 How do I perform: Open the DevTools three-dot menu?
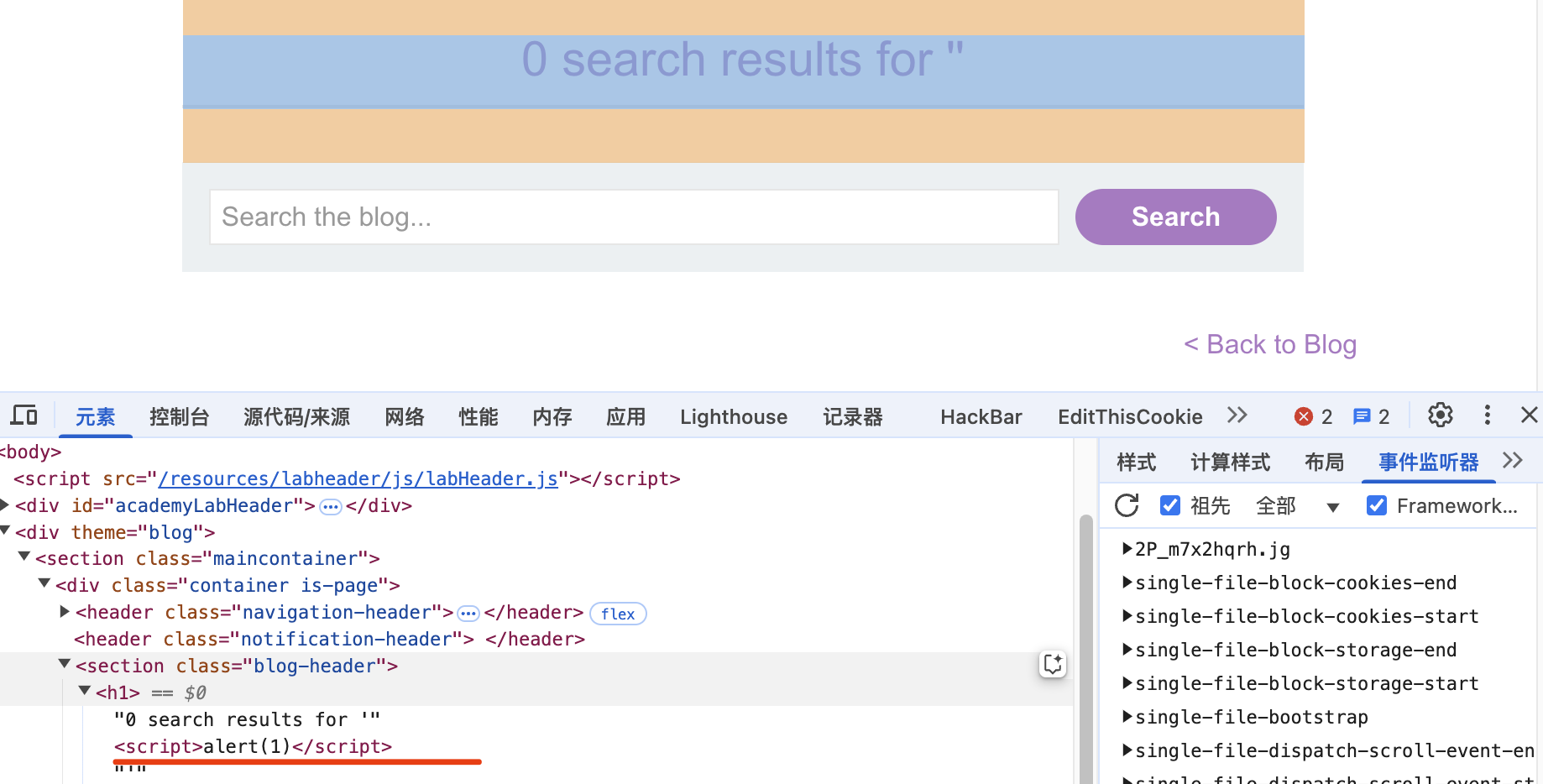1487,416
